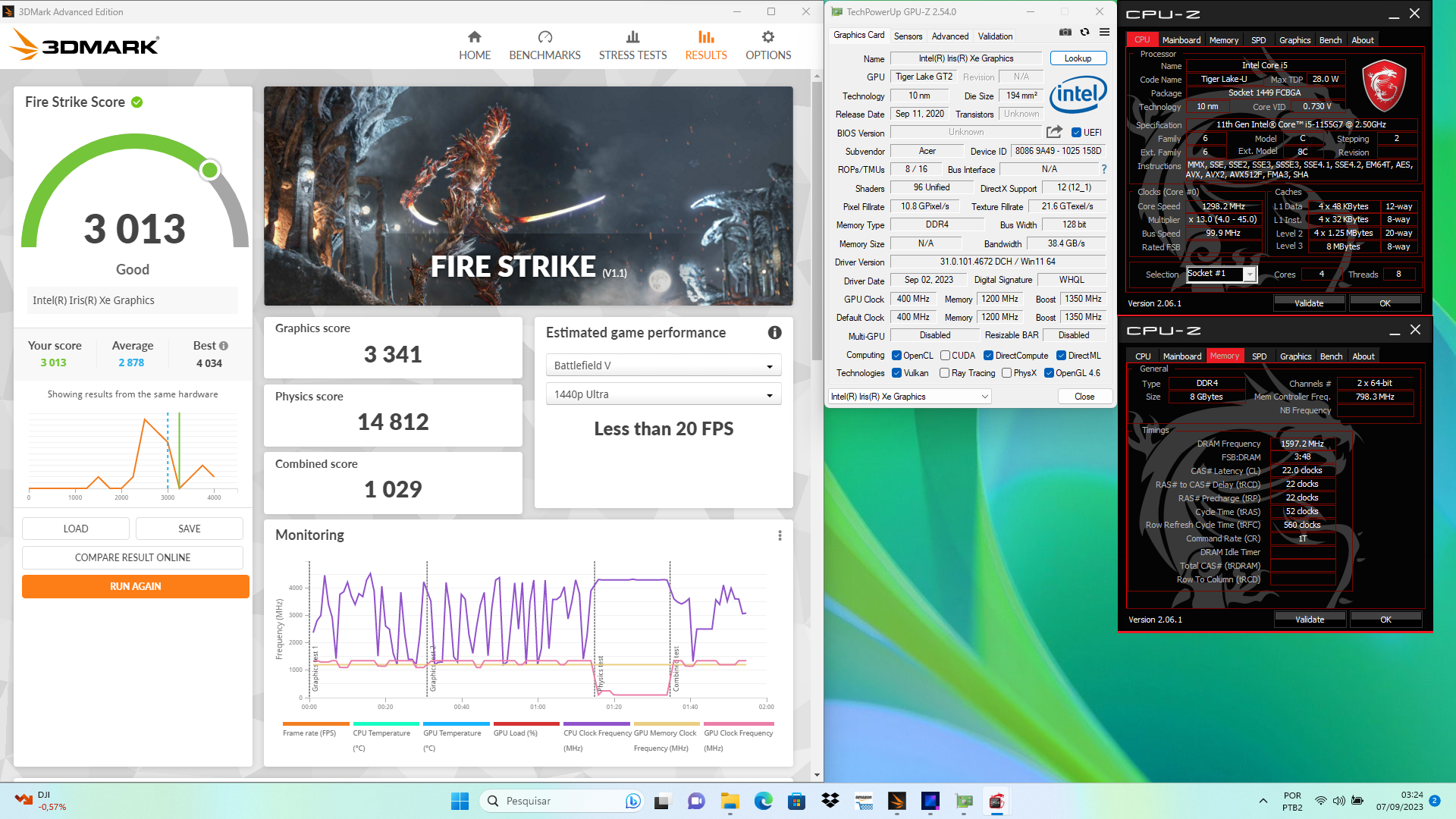The image size is (1456, 819).
Task: Click the Pesquisar taskbar search field
Action: [x=561, y=801]
